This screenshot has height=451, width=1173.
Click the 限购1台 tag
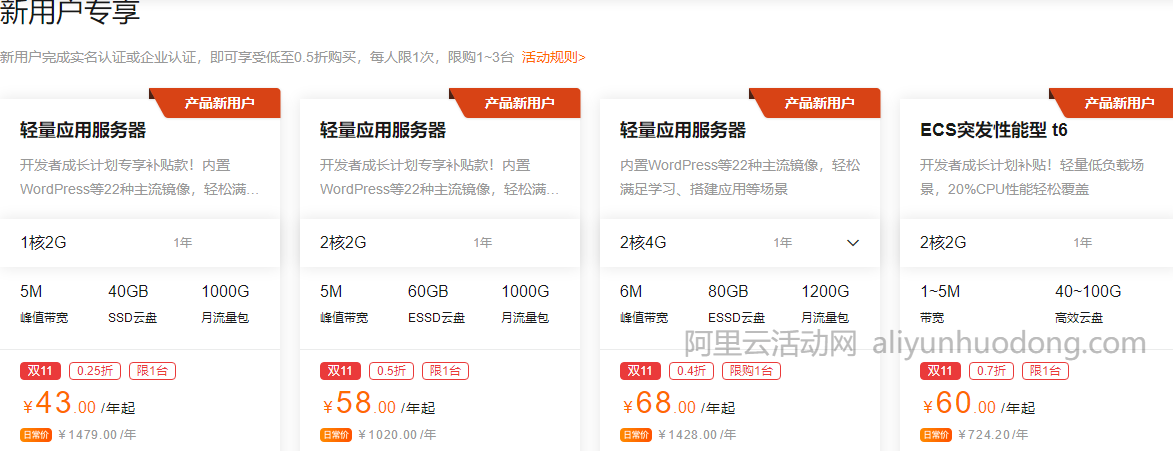752,370
